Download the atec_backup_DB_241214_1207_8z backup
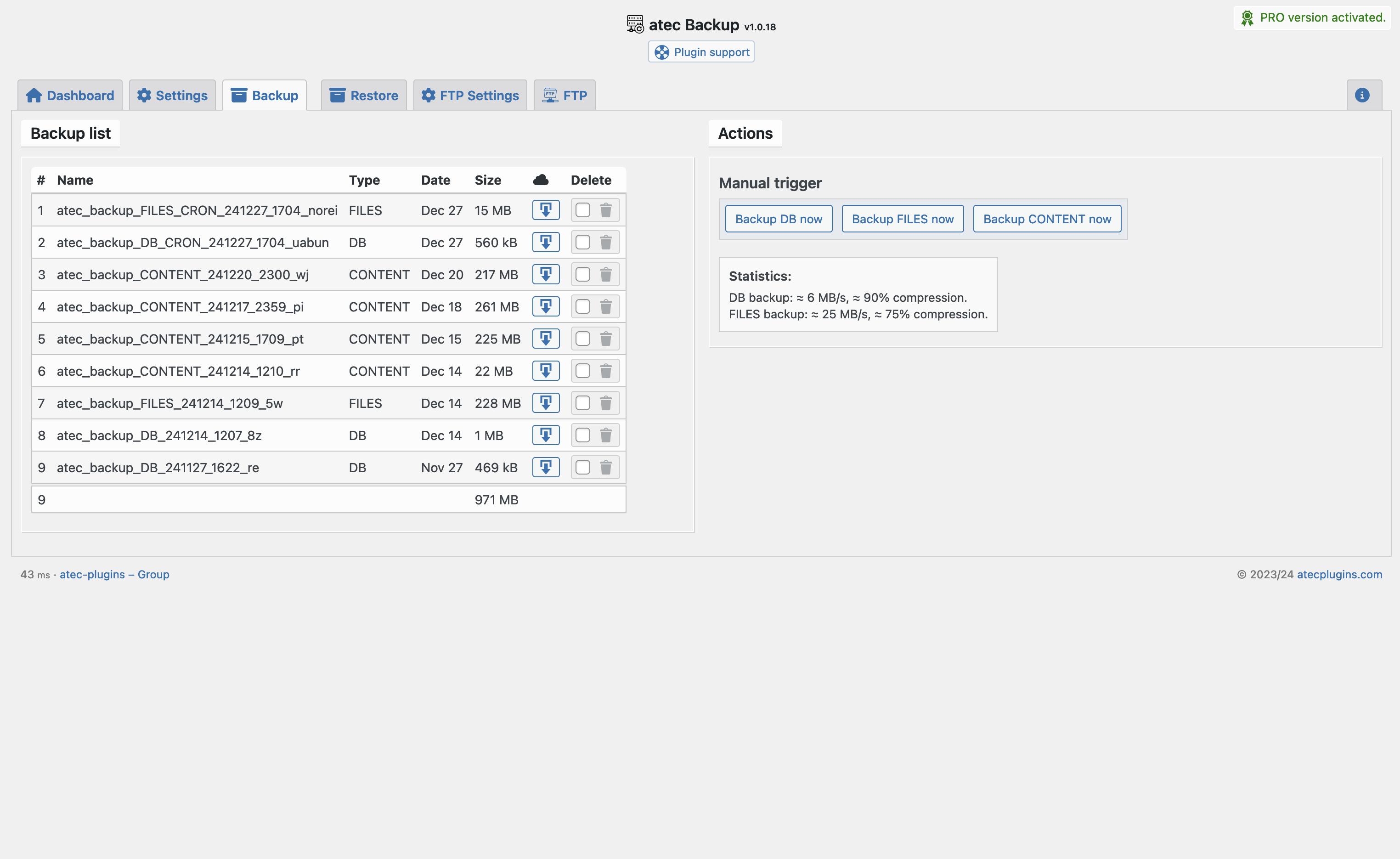This screenshot has width=1400, height=859. pyautogui.click(x=546, y=435)
